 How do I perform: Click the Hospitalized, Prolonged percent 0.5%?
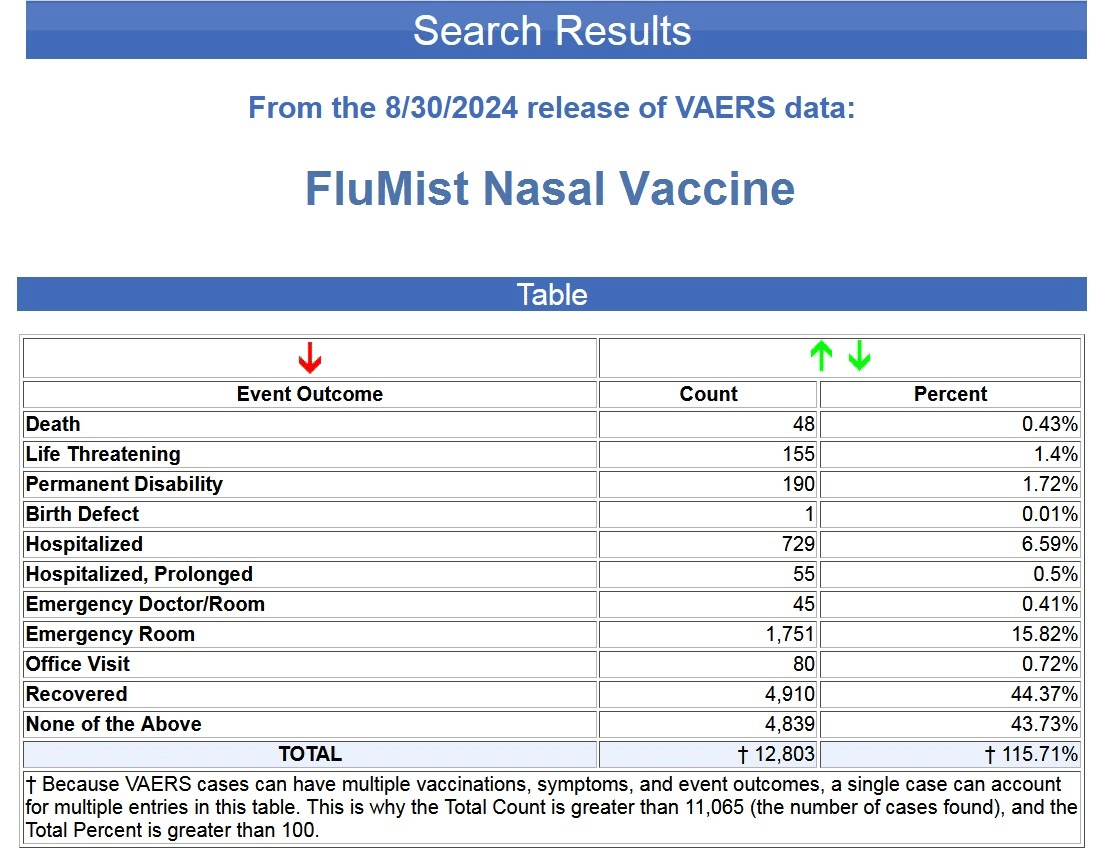(1056, 574)
